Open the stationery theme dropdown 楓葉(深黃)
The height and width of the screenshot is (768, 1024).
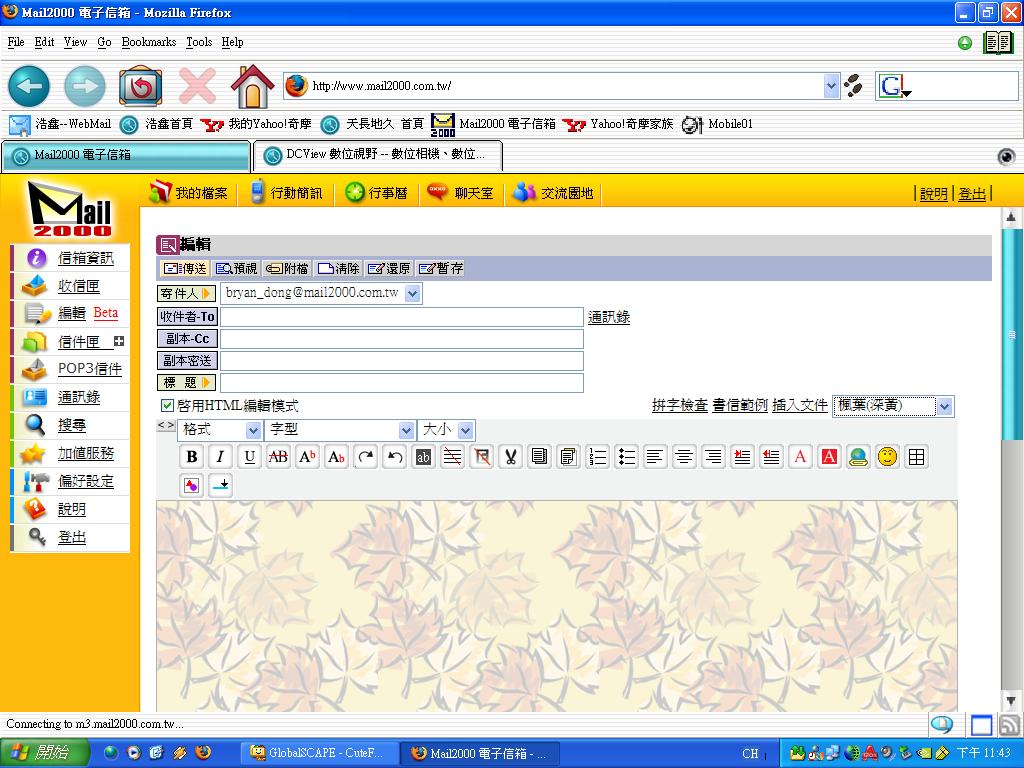tap(893, 406)
